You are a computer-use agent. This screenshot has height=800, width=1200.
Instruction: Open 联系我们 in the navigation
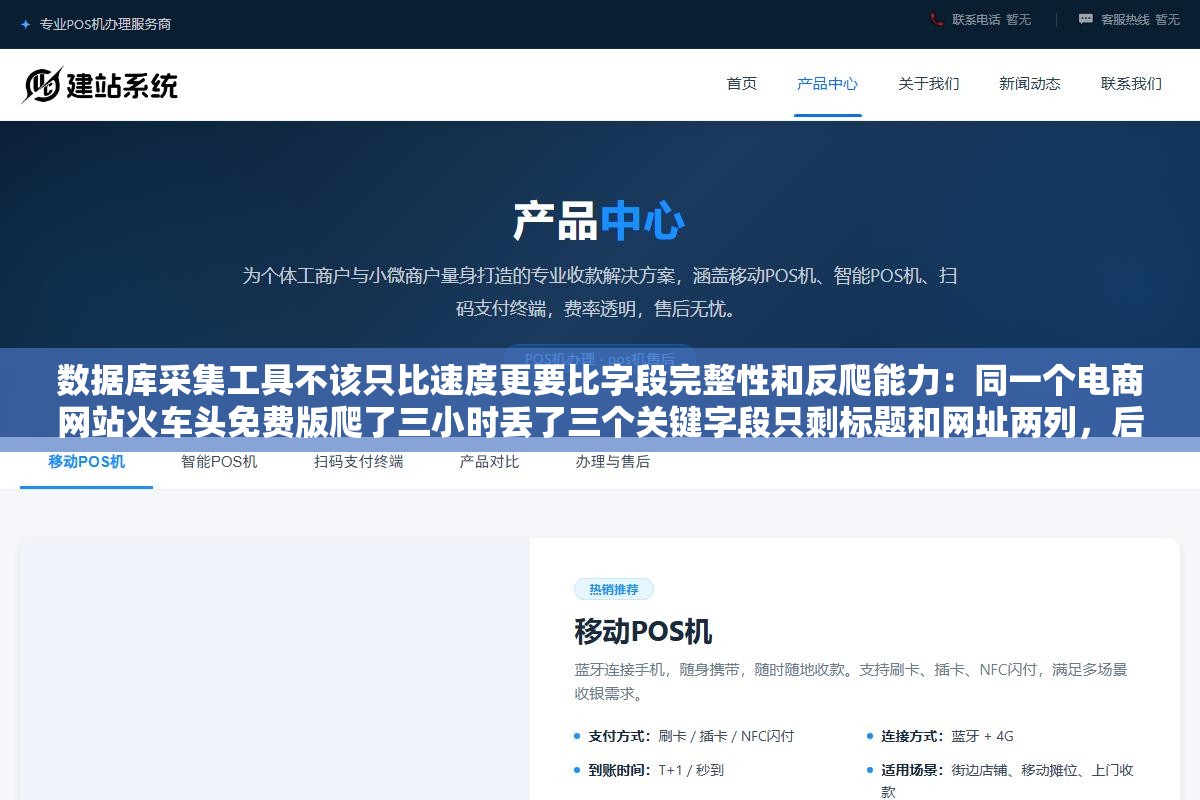coord(1132,84)
